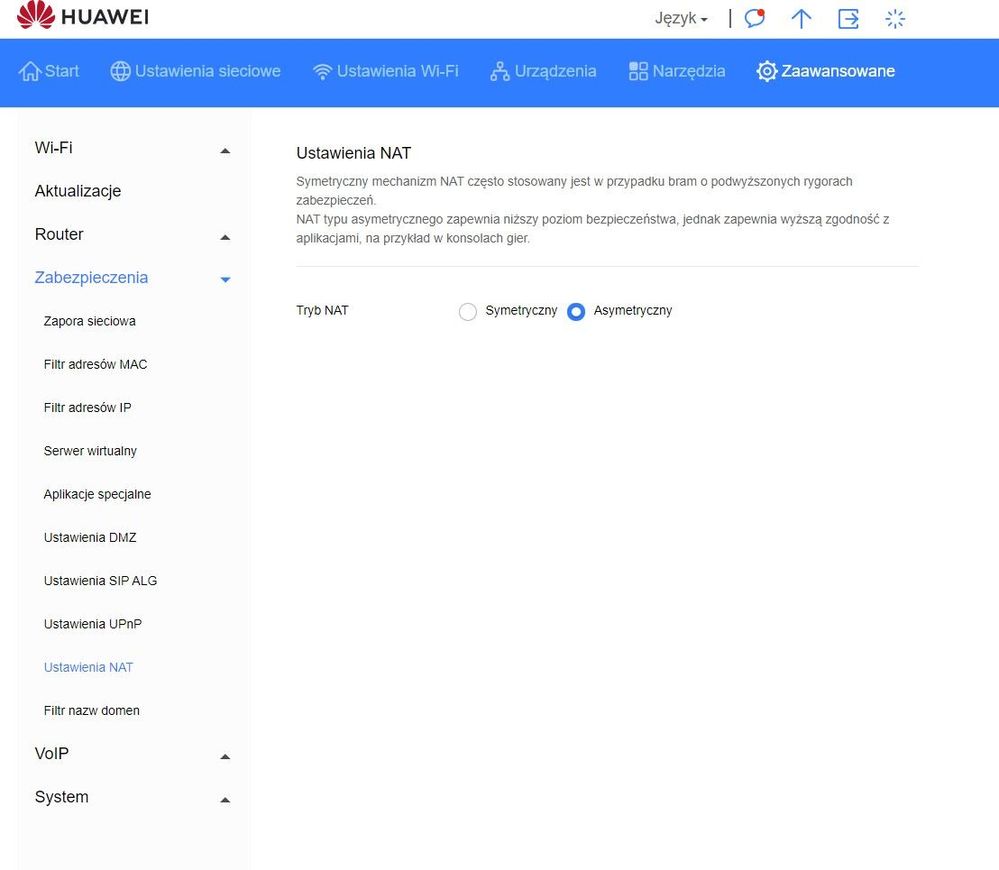Click the Huawei logo
This screenshot has width=999, height=870.
coord(83,15)
